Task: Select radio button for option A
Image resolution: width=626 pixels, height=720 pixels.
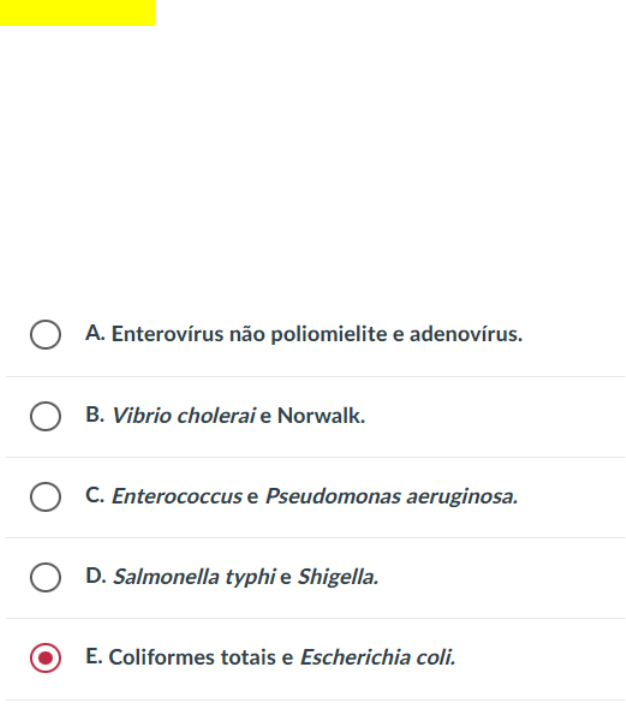Action: click(x=45, y=334)
